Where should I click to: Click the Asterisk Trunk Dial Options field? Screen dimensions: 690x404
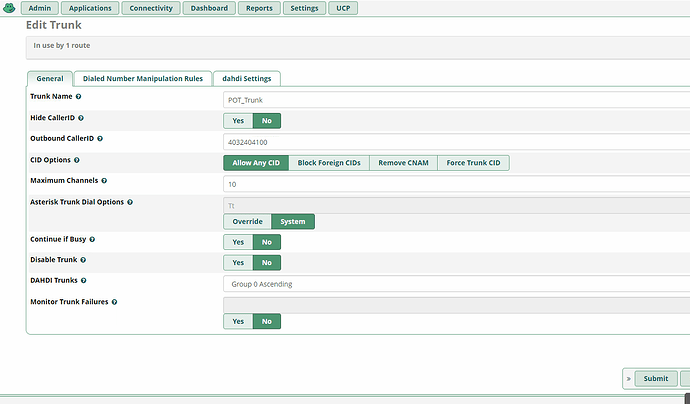456,206
